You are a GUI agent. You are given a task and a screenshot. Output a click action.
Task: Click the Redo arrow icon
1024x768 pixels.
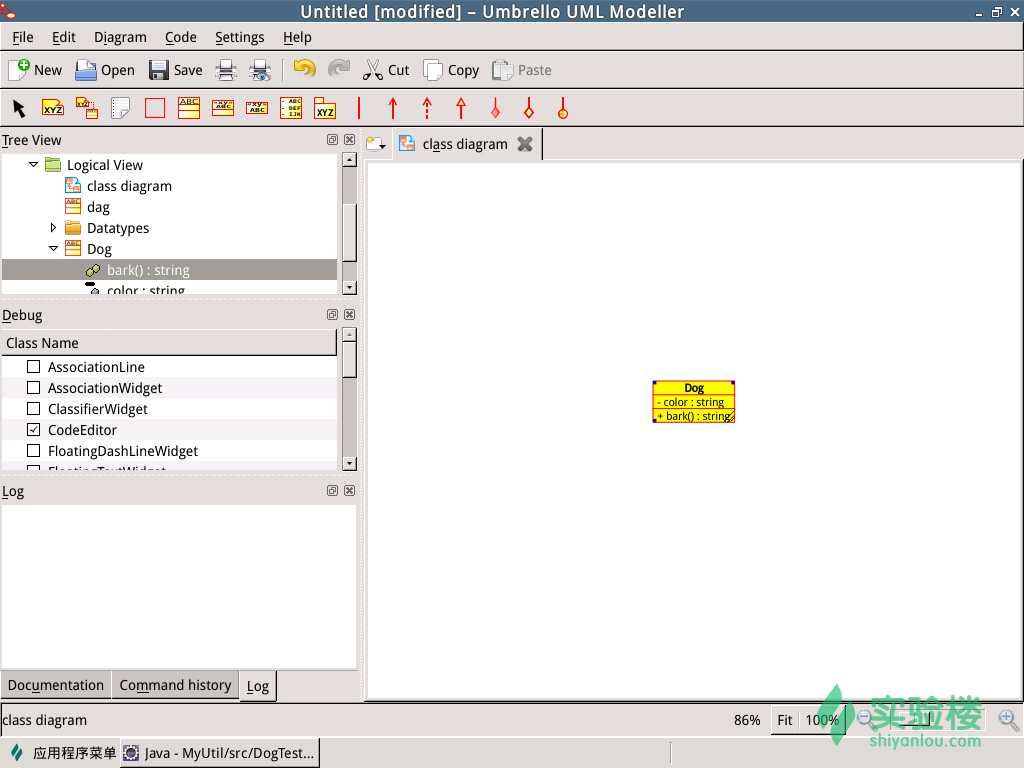(339, 69)
